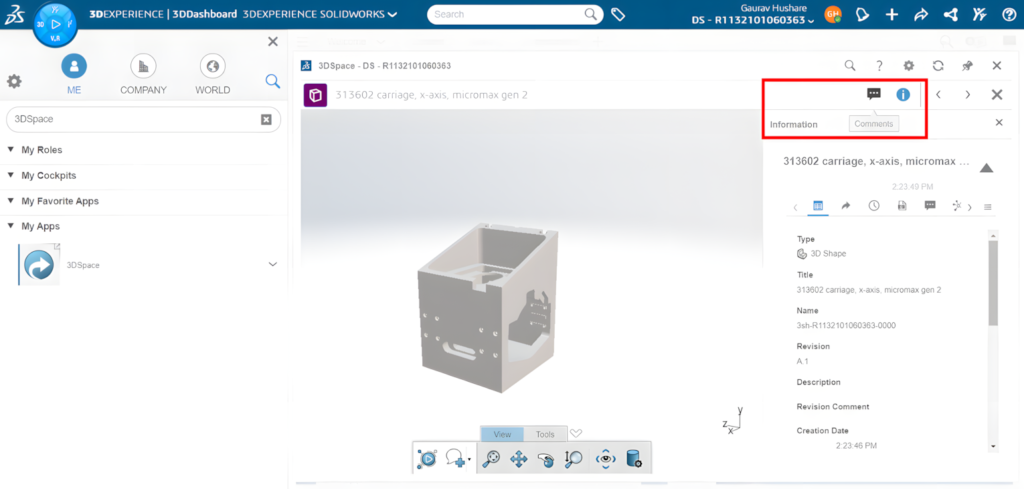The image size is (1024, 489).
Task: Open the DS - R1132101060363 tenant dropdown
Action: coord(753,21)
